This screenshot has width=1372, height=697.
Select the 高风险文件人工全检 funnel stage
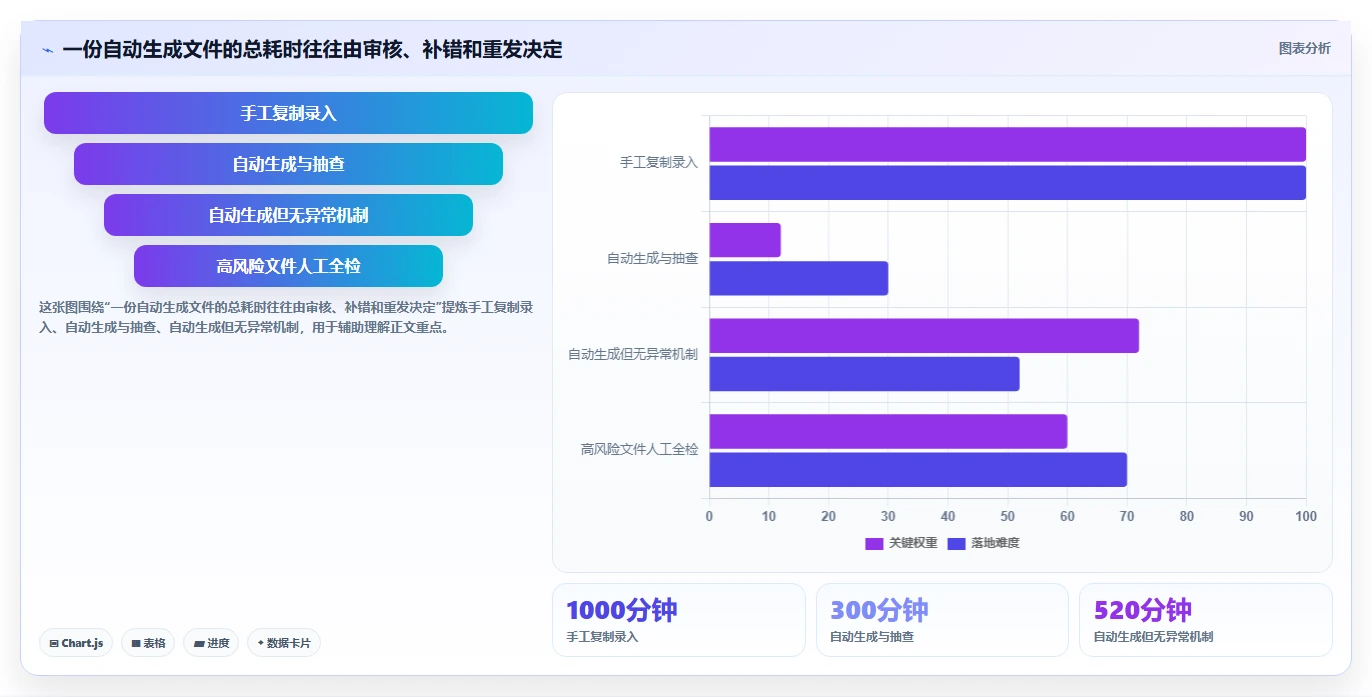click(x=288, y=266)
